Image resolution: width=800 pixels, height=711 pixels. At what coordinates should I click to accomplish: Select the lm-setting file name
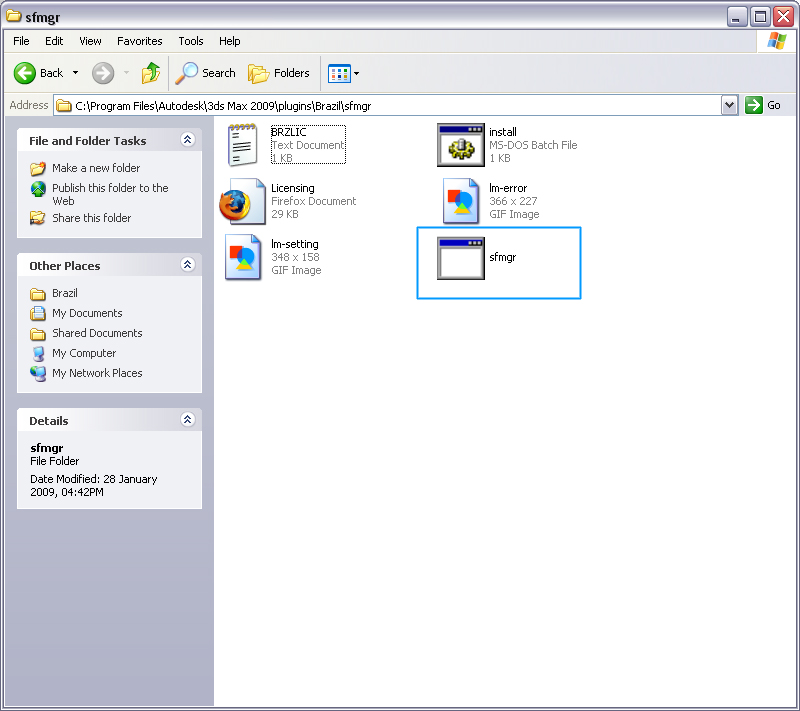tap(295, 244)
